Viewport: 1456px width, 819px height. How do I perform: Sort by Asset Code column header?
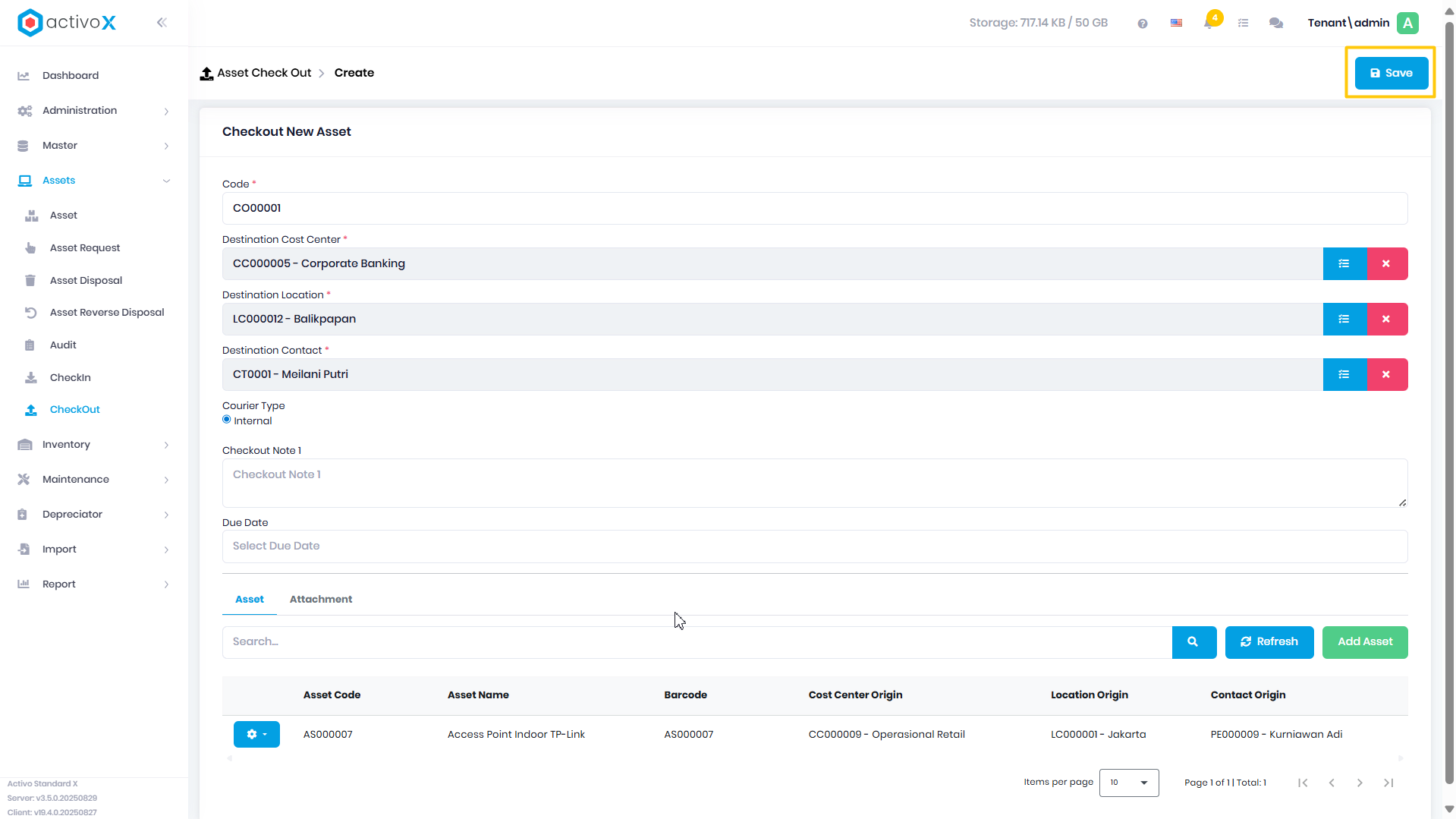pyautogui.click(x=332, y=695)
